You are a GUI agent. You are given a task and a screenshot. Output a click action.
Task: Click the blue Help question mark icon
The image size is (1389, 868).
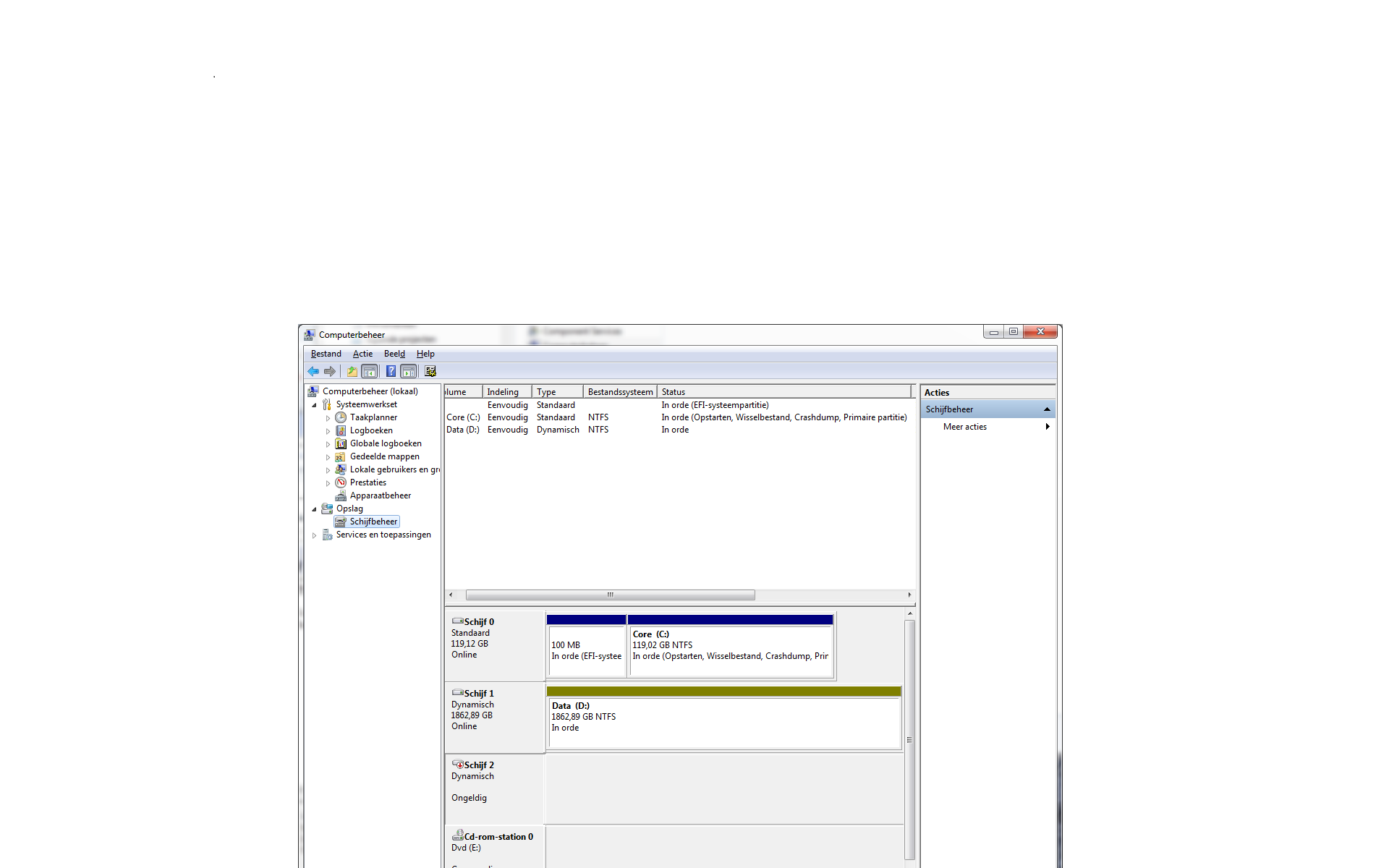(x=391, y=371)
